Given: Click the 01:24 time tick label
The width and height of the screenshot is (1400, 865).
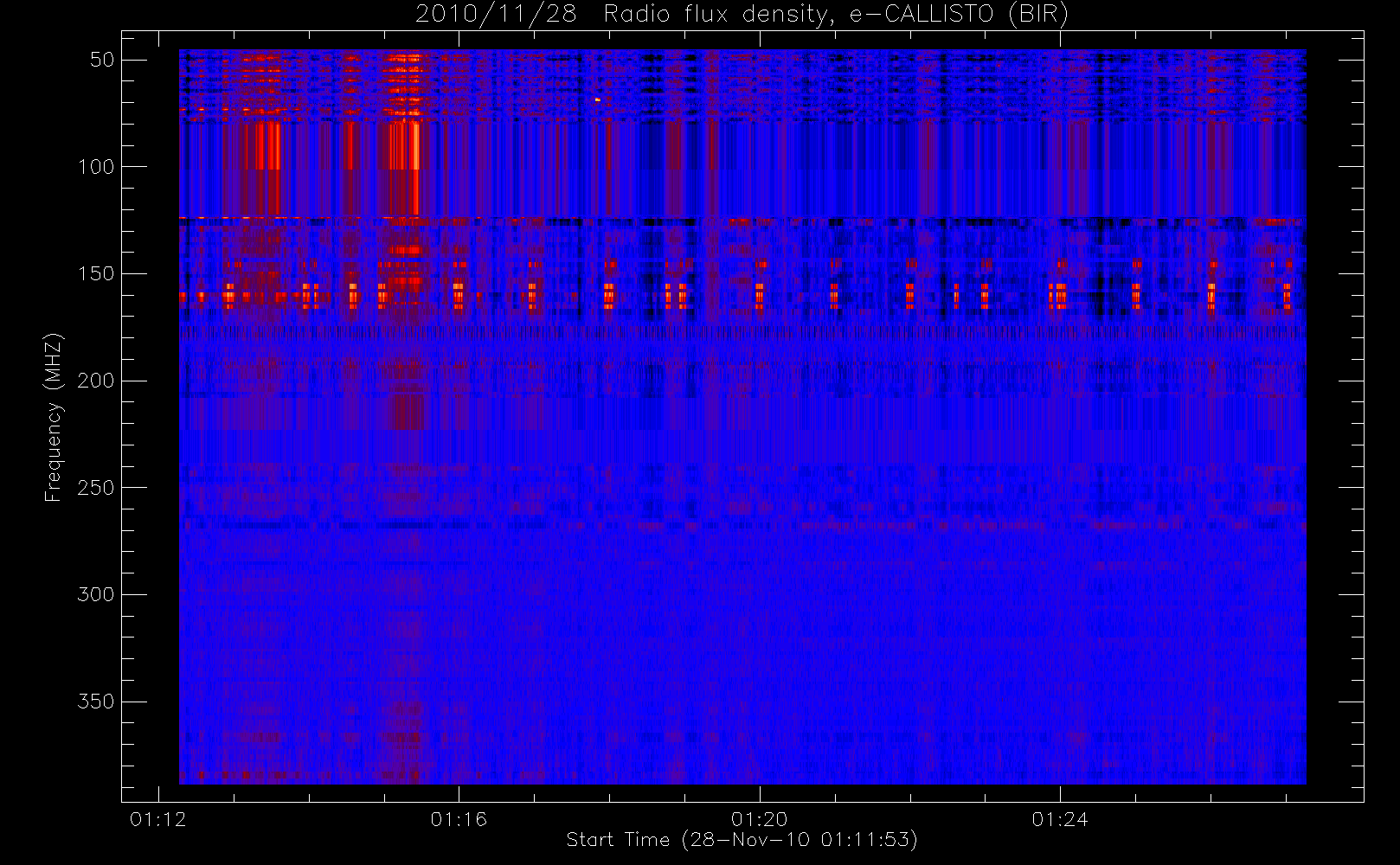Looking at the screenshot, I should tap(1060, 819).
